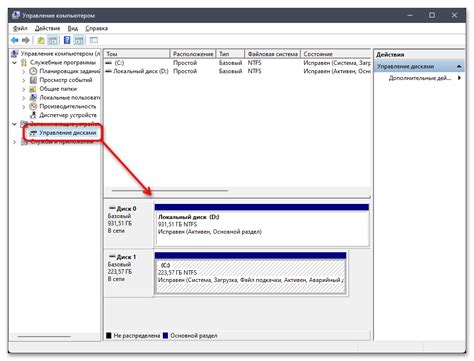Open the Файл menu
474x361 pixels.
pos(20,28)
